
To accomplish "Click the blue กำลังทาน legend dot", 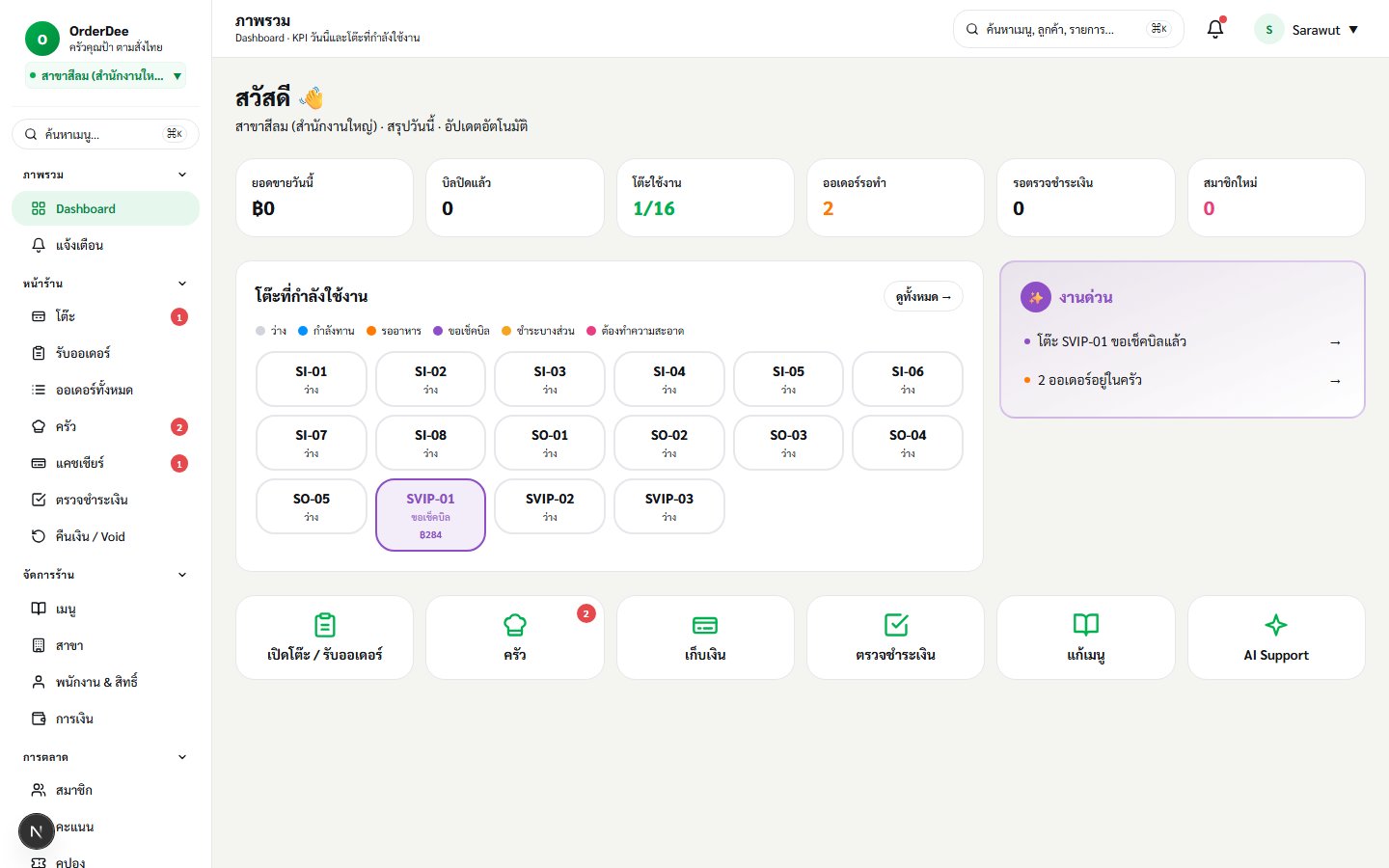I will (303, 331).
